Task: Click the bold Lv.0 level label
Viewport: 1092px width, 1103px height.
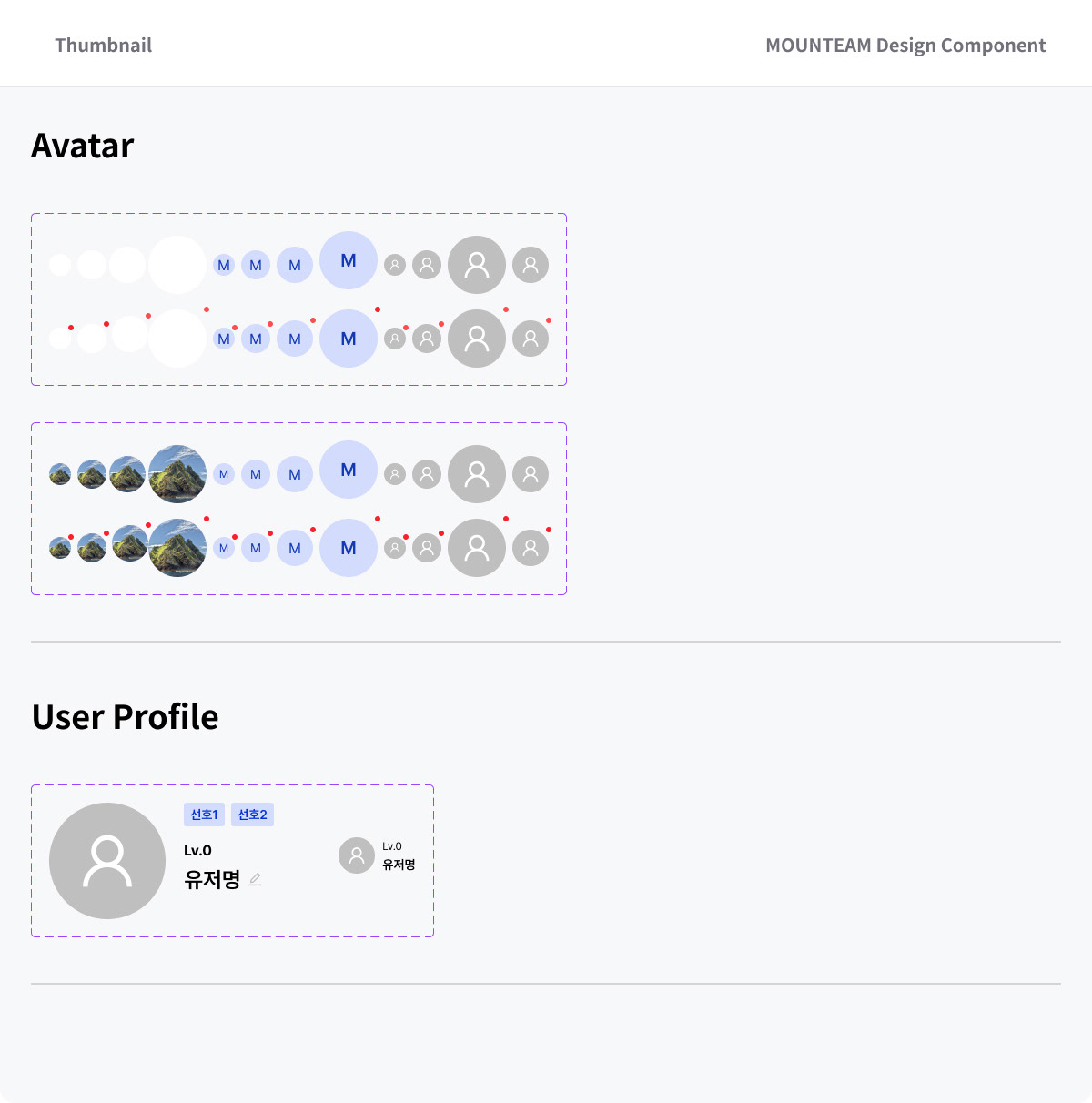Action: tap(197, 850)
